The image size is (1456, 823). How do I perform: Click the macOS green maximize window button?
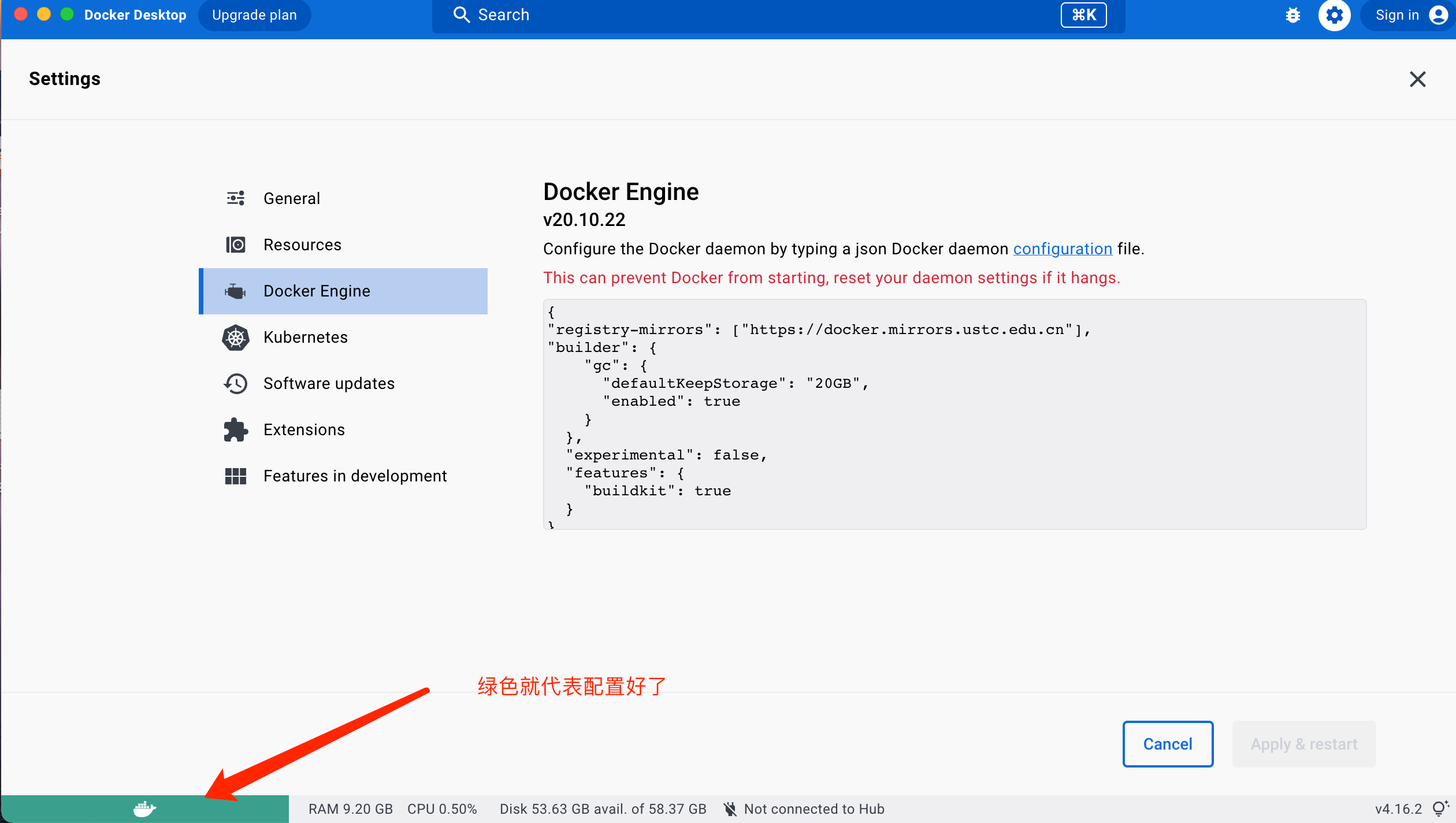67,14
